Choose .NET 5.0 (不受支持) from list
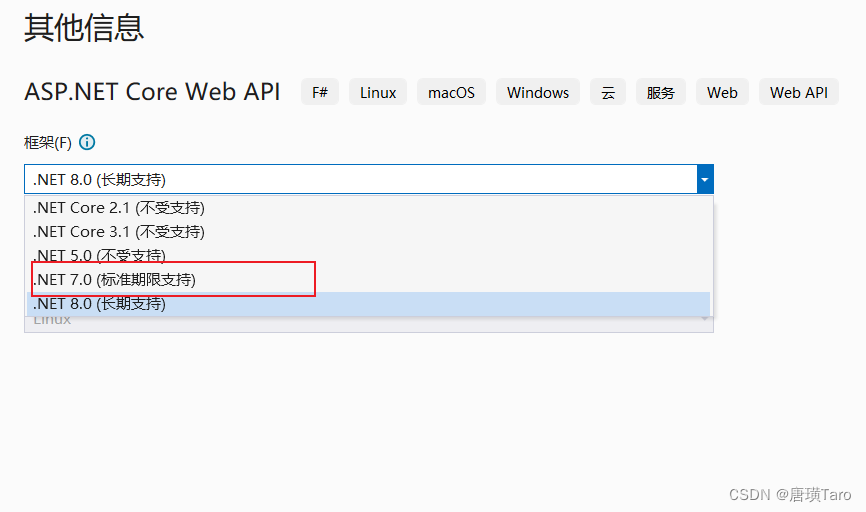This screenshot has width=866, height=512. [368, 256]
